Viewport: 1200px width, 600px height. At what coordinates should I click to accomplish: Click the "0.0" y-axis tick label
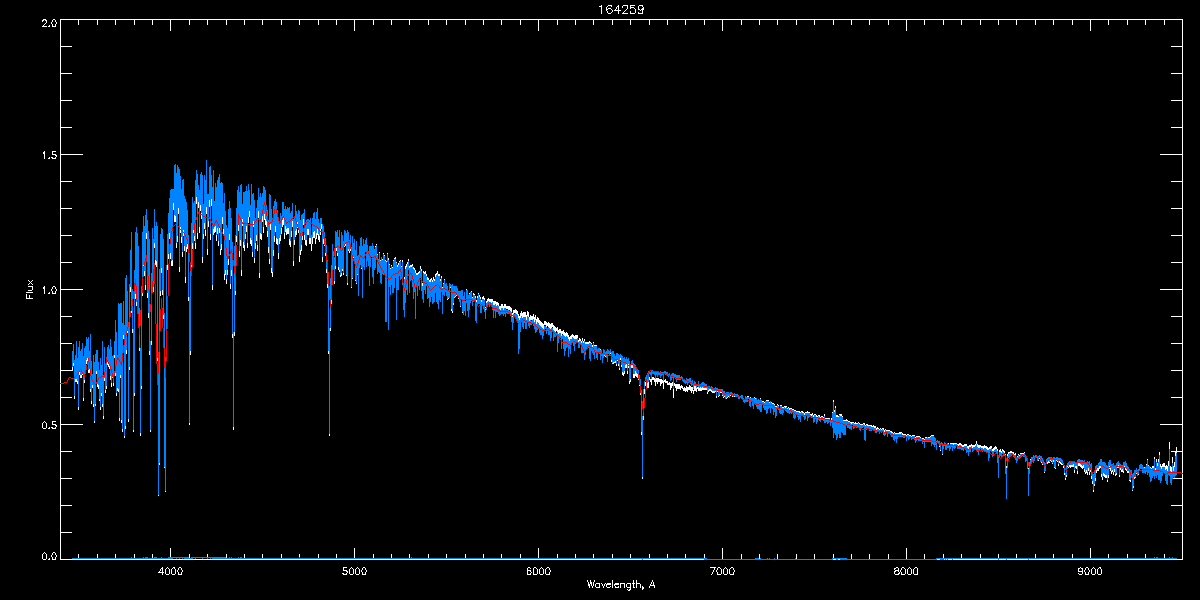tap(47, 556)
